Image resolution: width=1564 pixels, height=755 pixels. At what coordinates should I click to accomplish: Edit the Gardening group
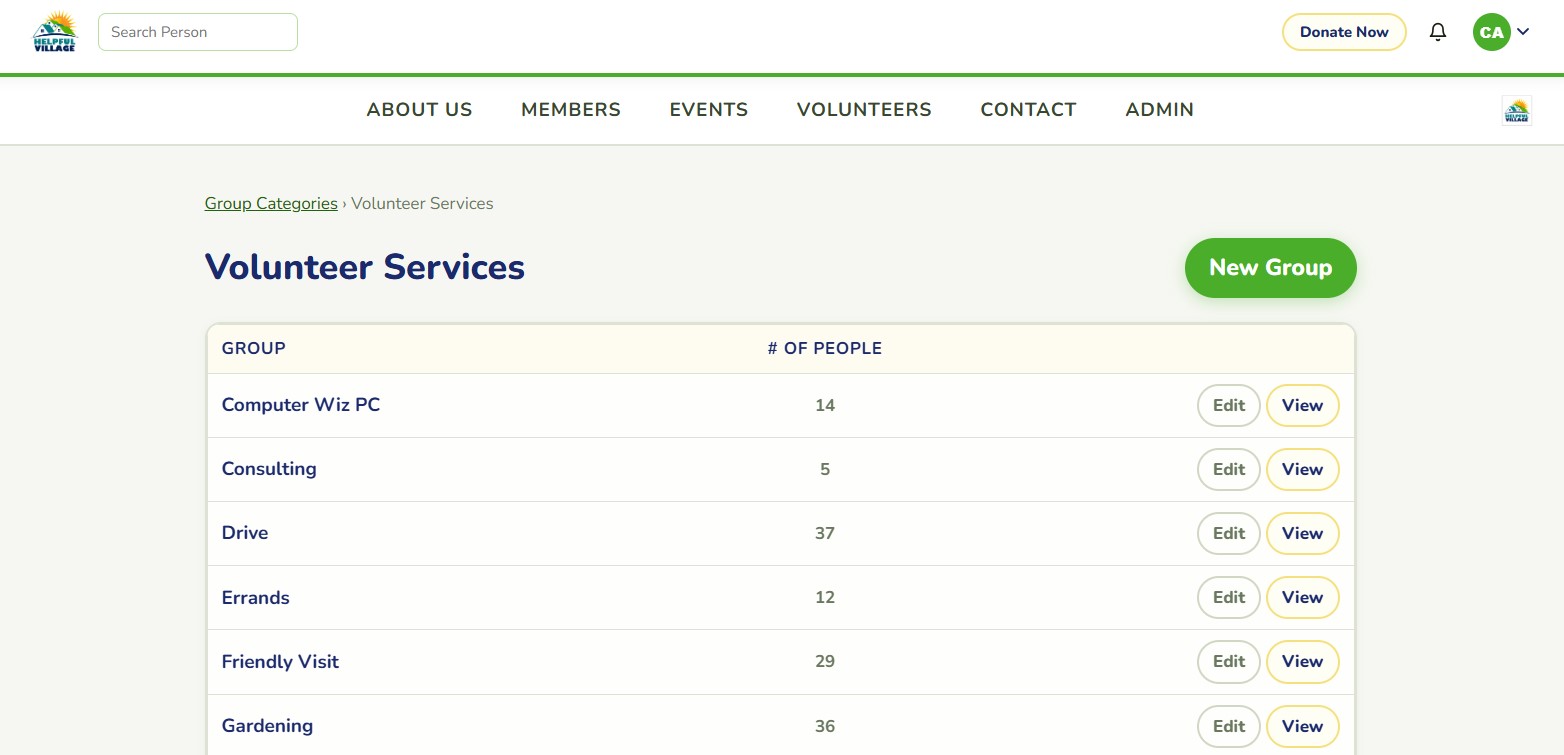click(x=1228, y=727)
